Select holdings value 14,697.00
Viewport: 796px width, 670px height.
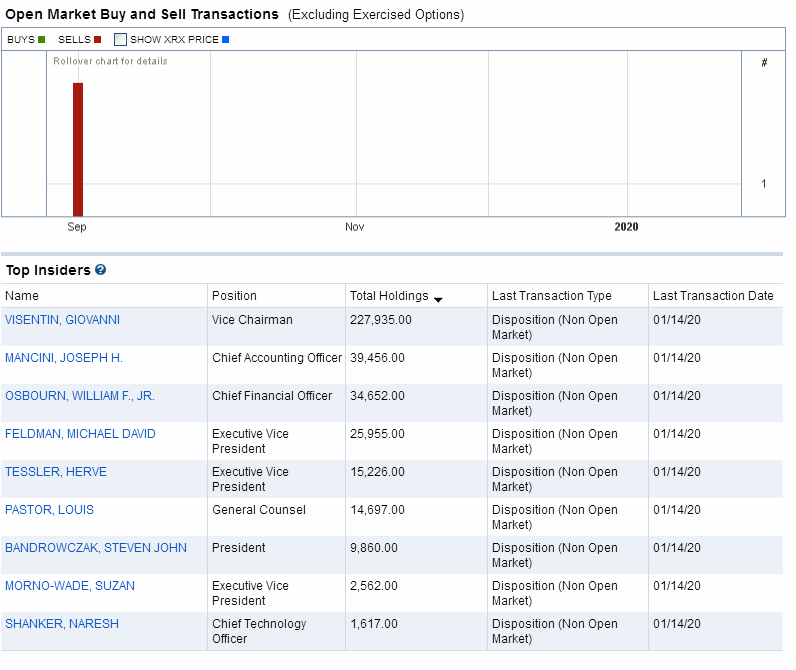point(377,510)
